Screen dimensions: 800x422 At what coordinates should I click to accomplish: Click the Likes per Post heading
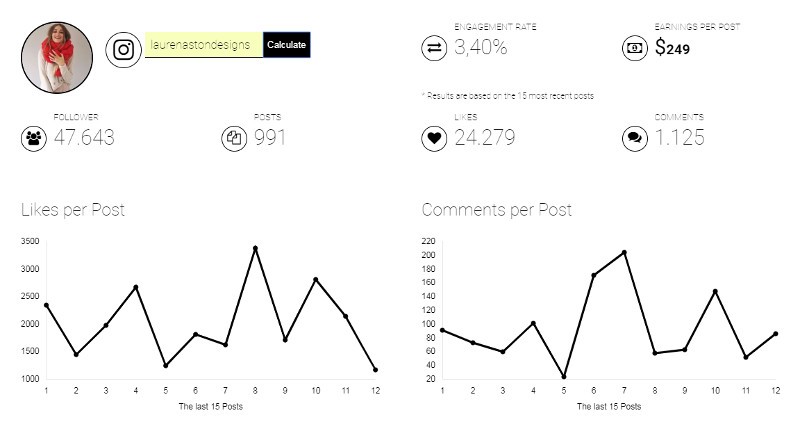[x=73, y=210]
